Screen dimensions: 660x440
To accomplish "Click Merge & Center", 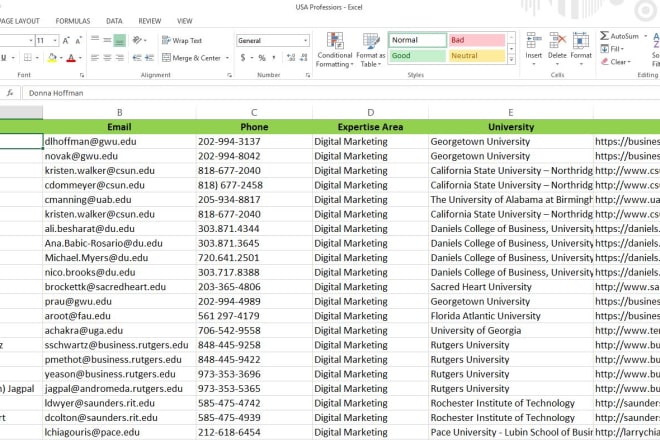I will (x=192, y=58).
